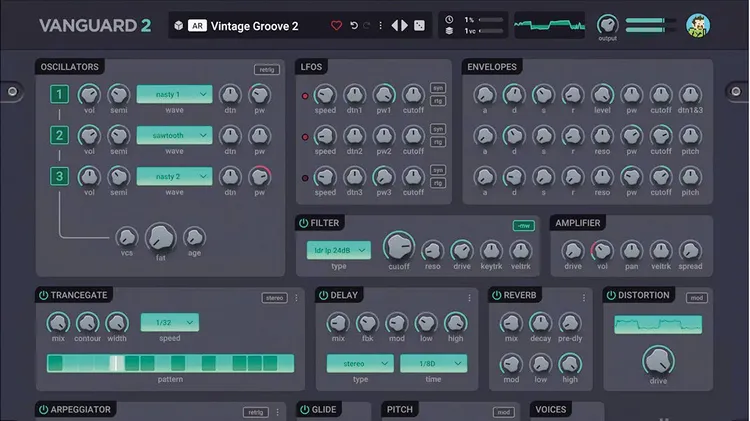750x421 pixels.
Task: Click the Oscillators retrig button
Action: 265,69
